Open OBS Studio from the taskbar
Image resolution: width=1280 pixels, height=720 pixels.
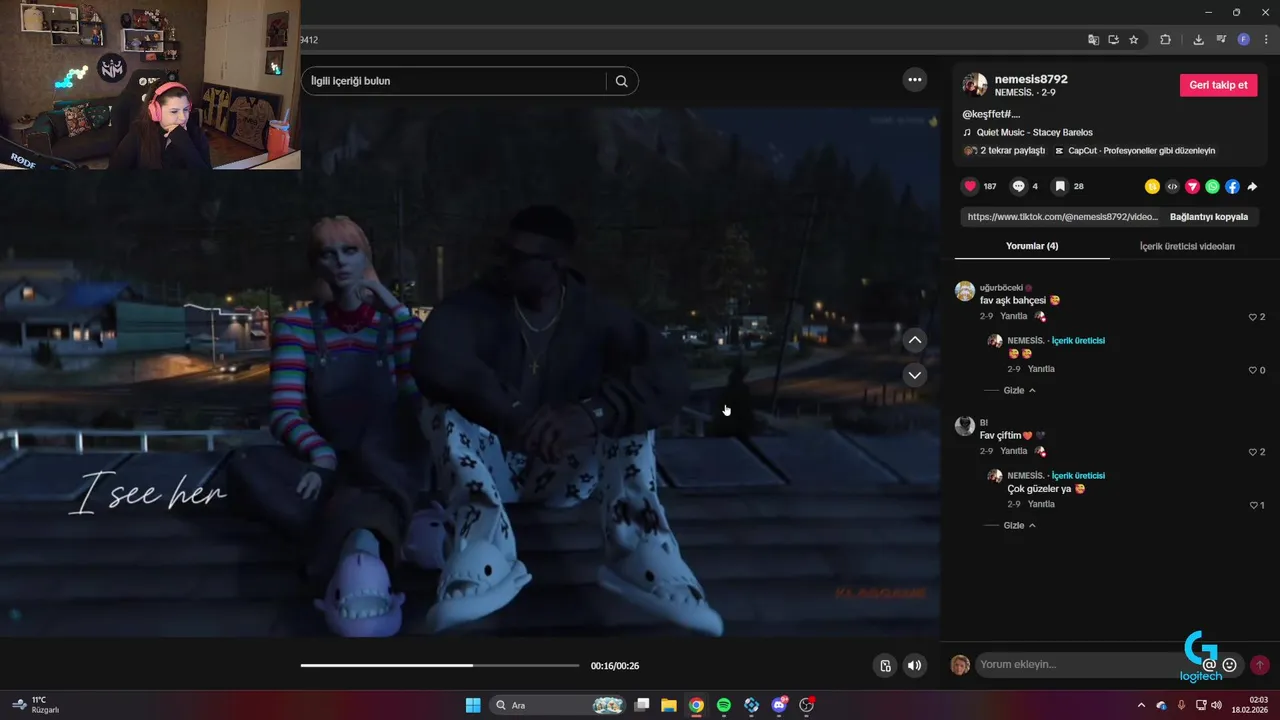click(806, 705)
